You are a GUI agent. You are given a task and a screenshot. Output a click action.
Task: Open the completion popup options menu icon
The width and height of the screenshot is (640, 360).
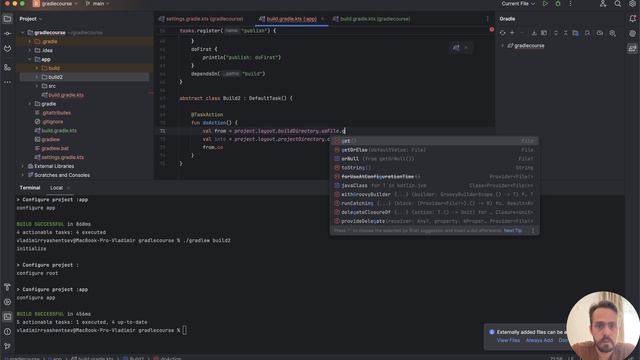point(533,231)
